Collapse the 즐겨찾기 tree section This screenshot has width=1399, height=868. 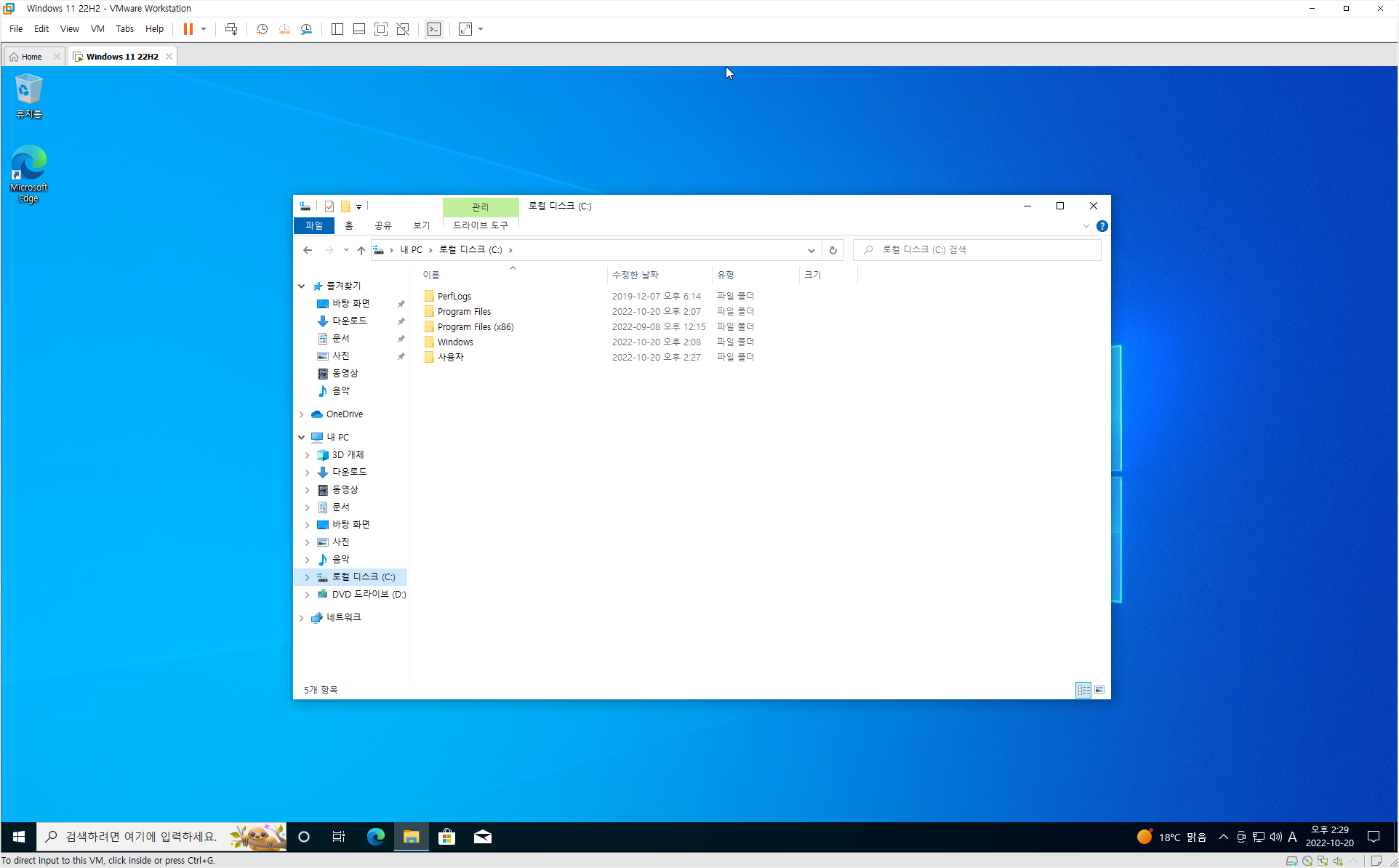[302, 286]
